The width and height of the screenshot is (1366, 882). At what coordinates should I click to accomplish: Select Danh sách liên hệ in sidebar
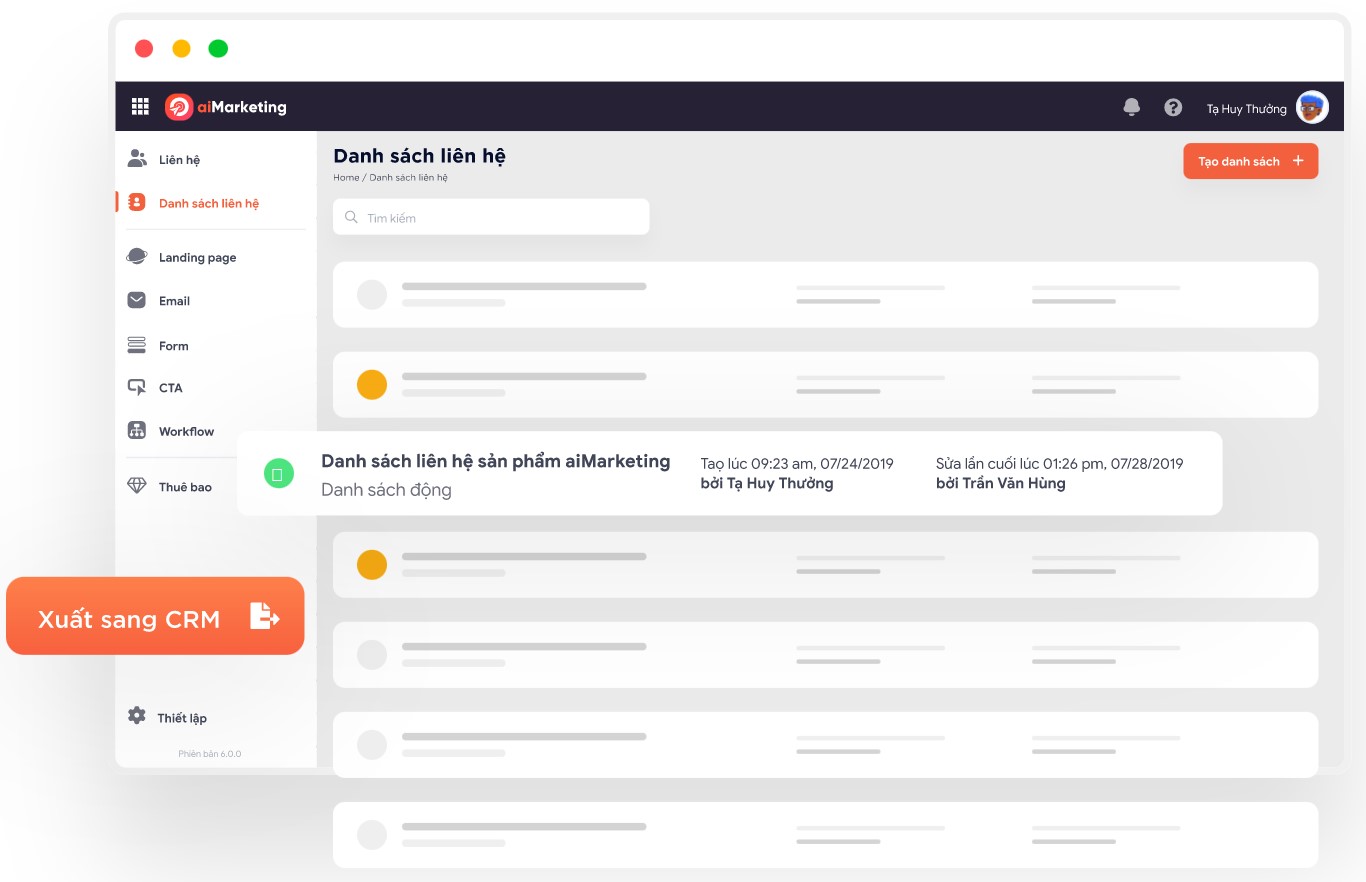coord(209,203)
